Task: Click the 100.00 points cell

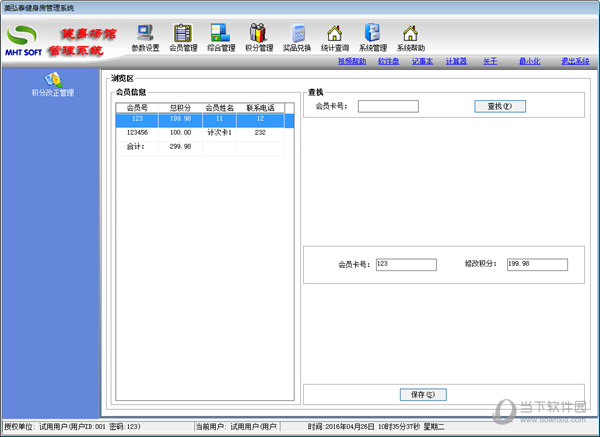Action: (180, 133)
